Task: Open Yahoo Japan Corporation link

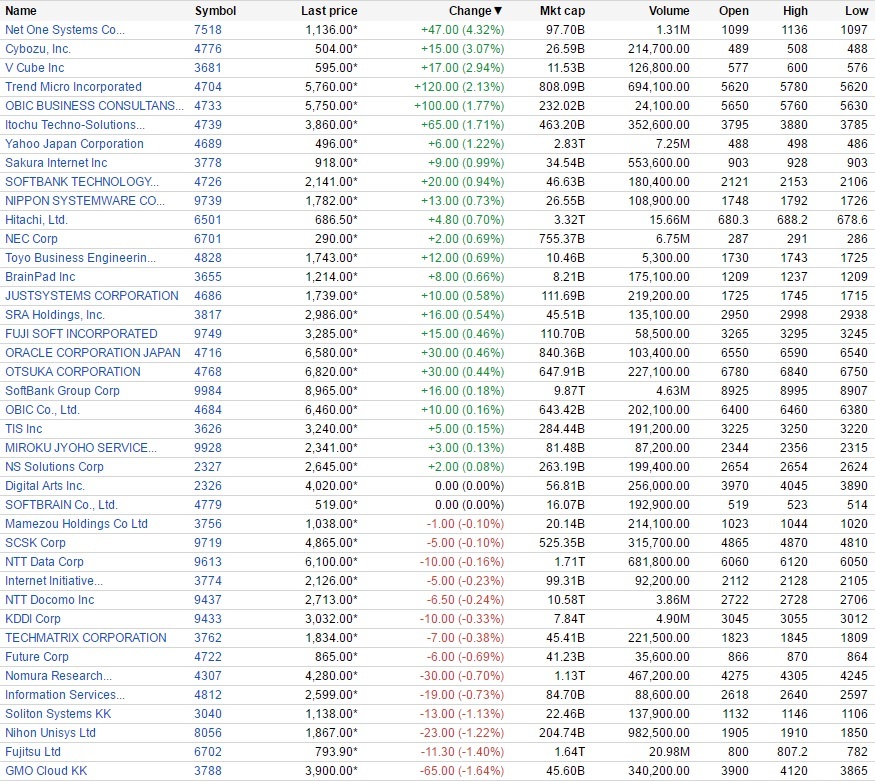Action: coord(74,143)
